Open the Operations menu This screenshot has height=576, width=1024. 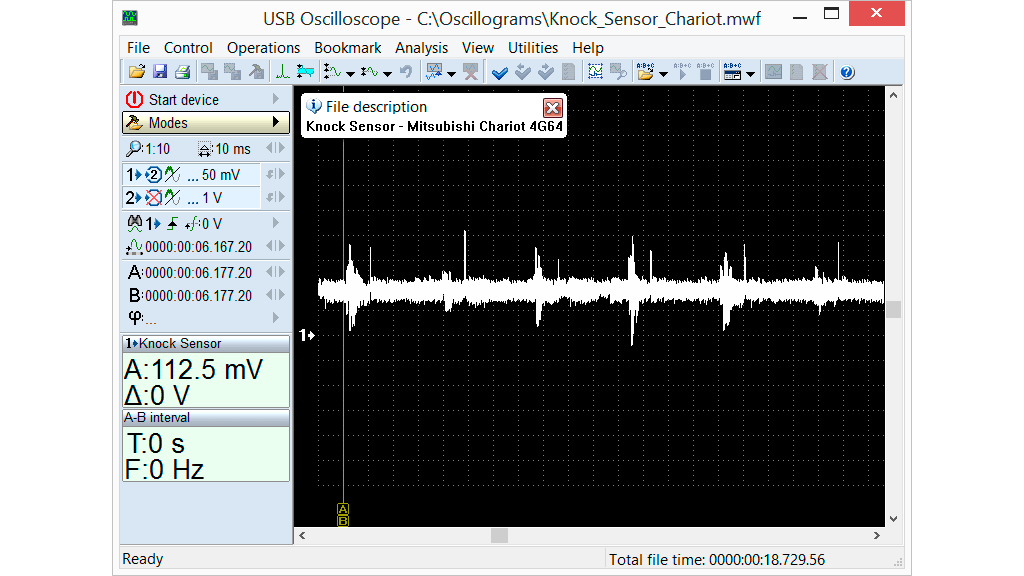pyautogui.click(x=263, y=48)
